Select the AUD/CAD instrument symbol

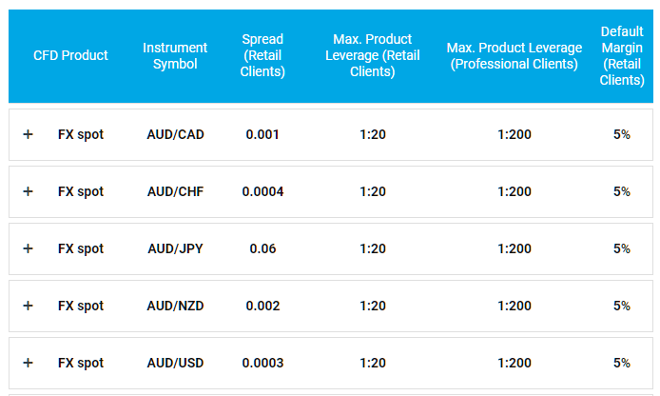tap(175, 134)
